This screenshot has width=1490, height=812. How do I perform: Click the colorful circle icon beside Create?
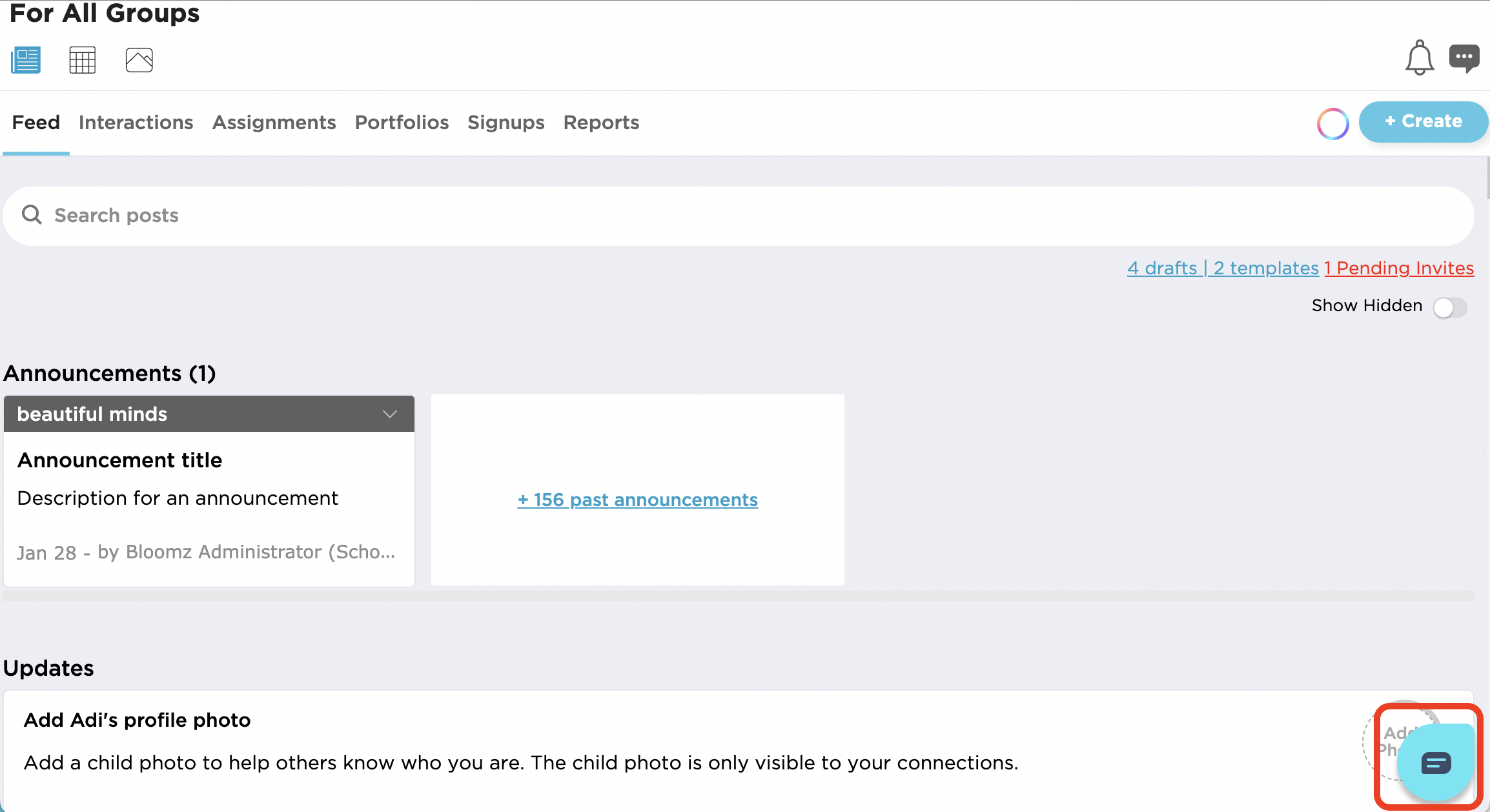(1332, 123)
